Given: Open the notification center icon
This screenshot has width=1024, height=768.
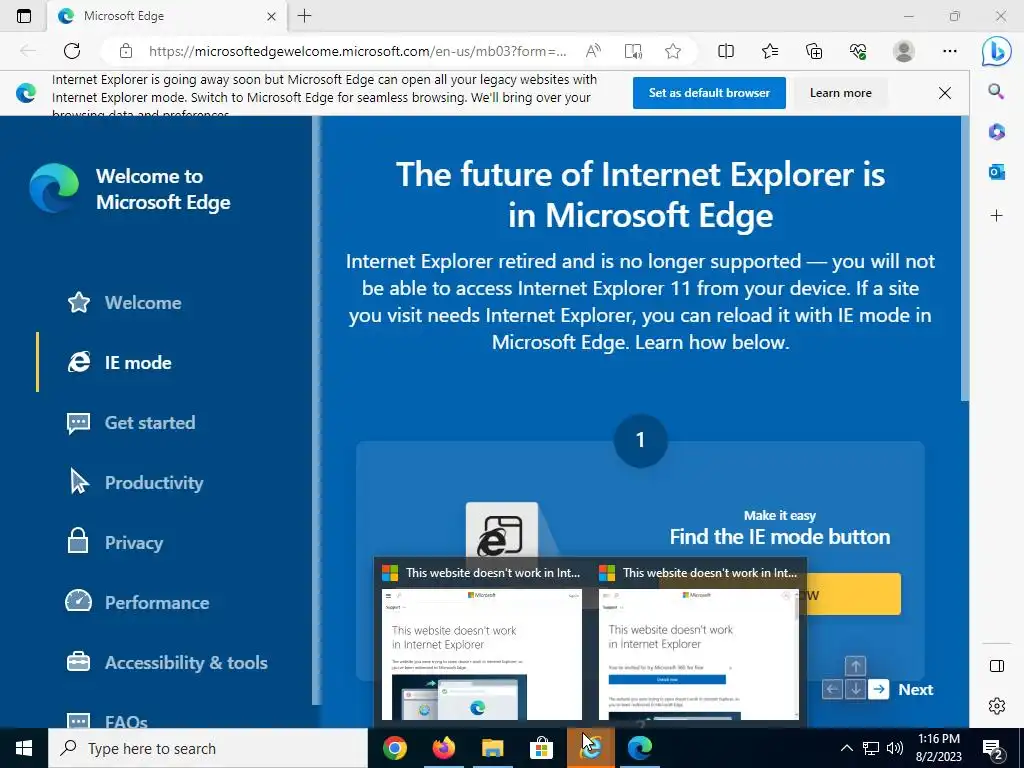Looking at the screenshot, I should tap(993, 750).
